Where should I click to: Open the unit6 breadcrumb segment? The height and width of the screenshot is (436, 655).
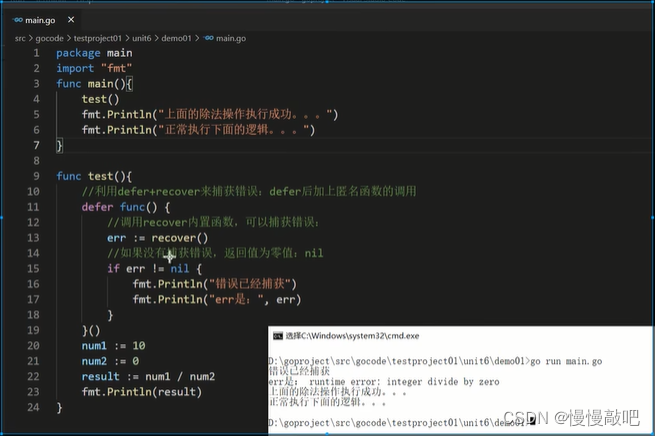point(142,38)
